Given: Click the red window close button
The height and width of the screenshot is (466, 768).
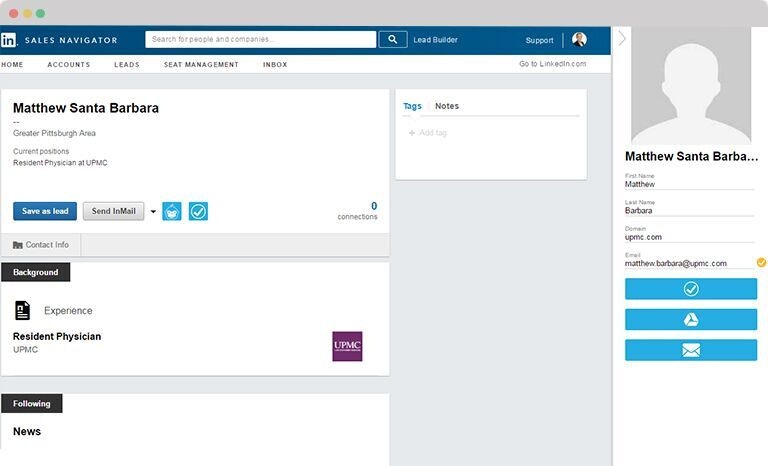Looking at the screenshot, I should click(x=14, y=14).
